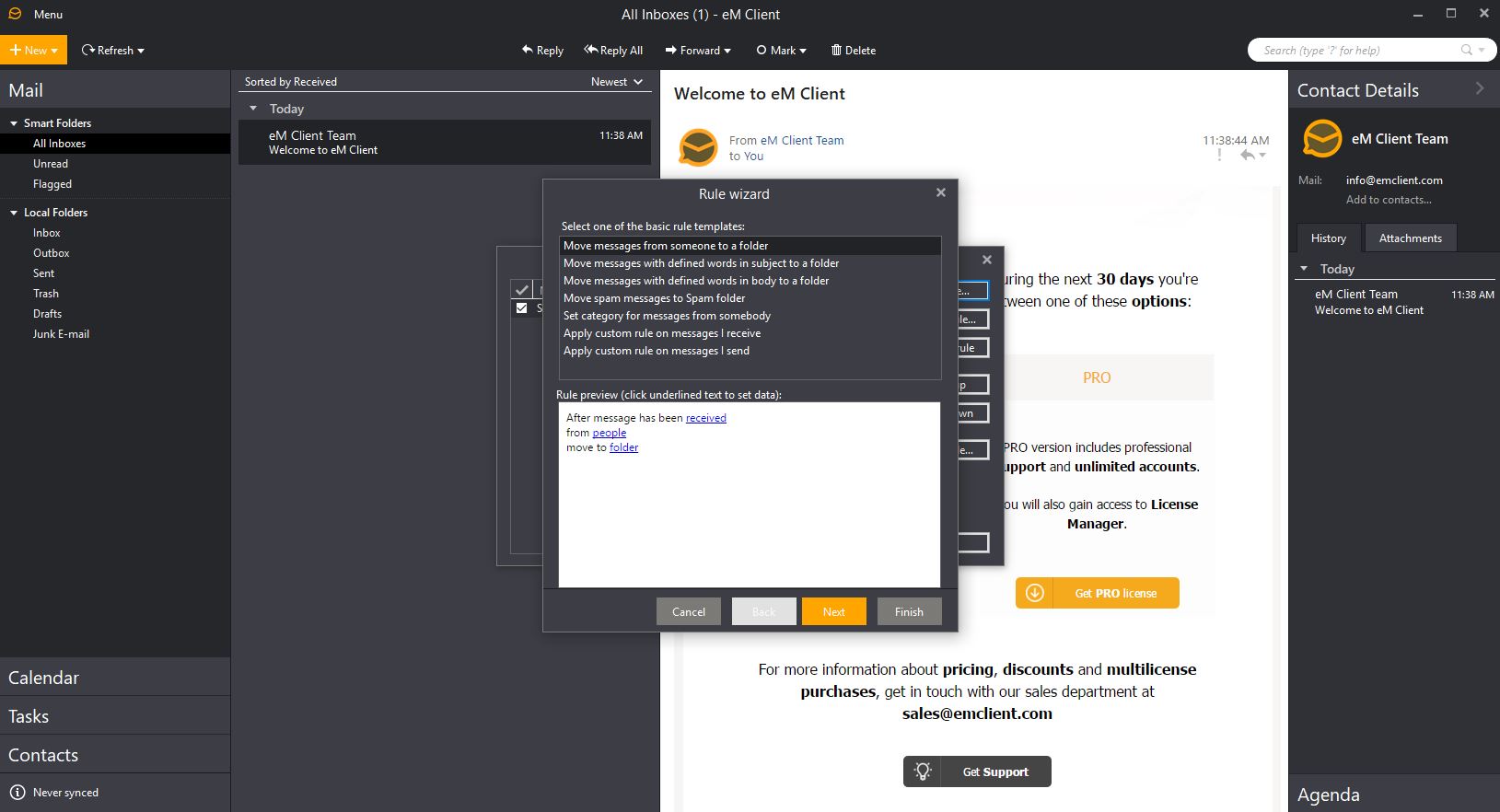Click the Sorted by Received header
Screen dimensions: 1500x812
pyautogui.click(x=291, y=82)
